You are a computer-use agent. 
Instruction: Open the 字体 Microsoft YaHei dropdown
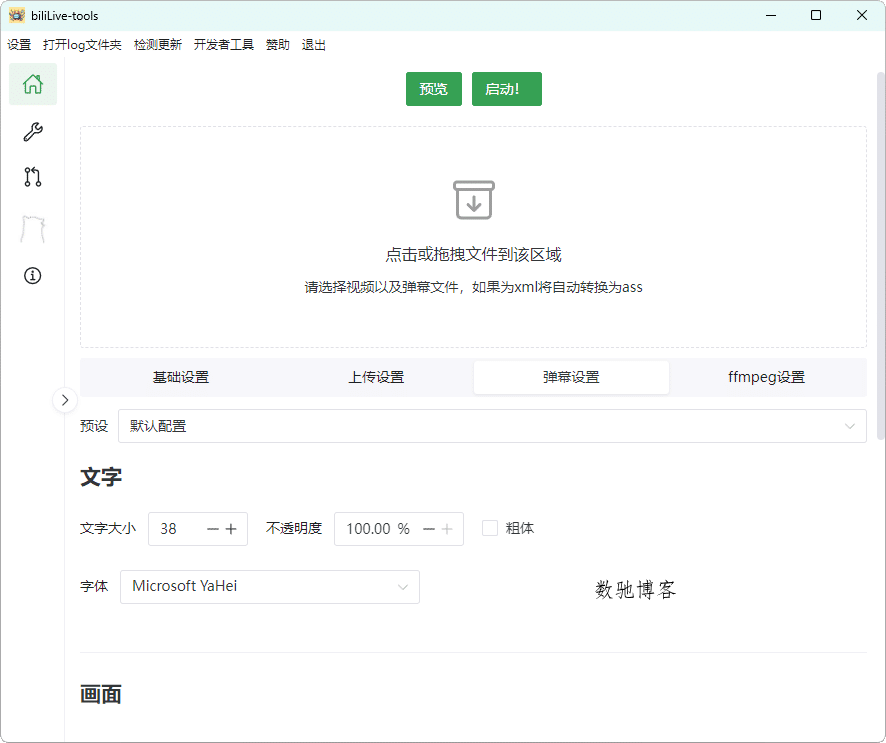pos(270,586)
